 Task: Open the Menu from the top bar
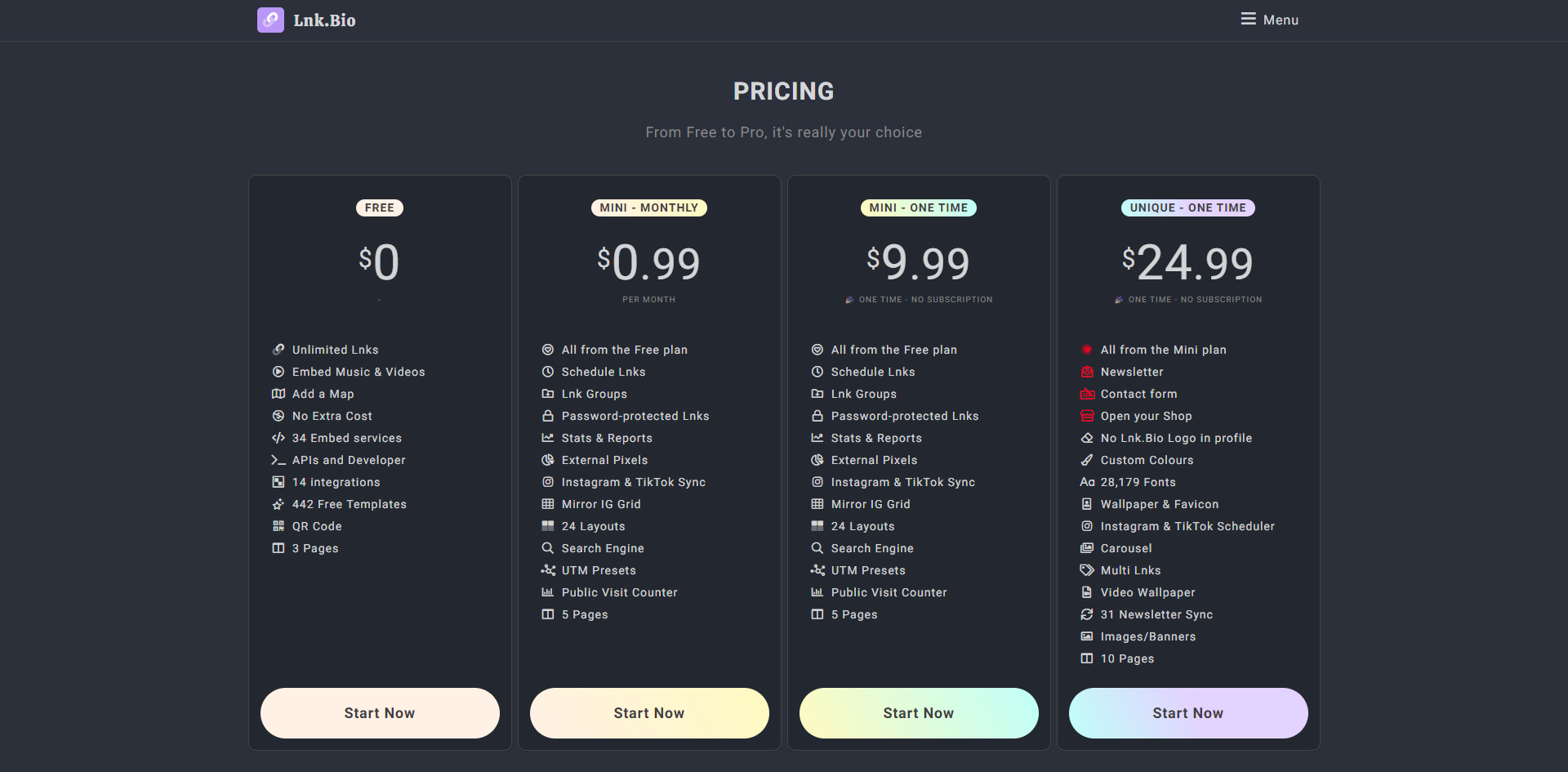(1269, 20)
